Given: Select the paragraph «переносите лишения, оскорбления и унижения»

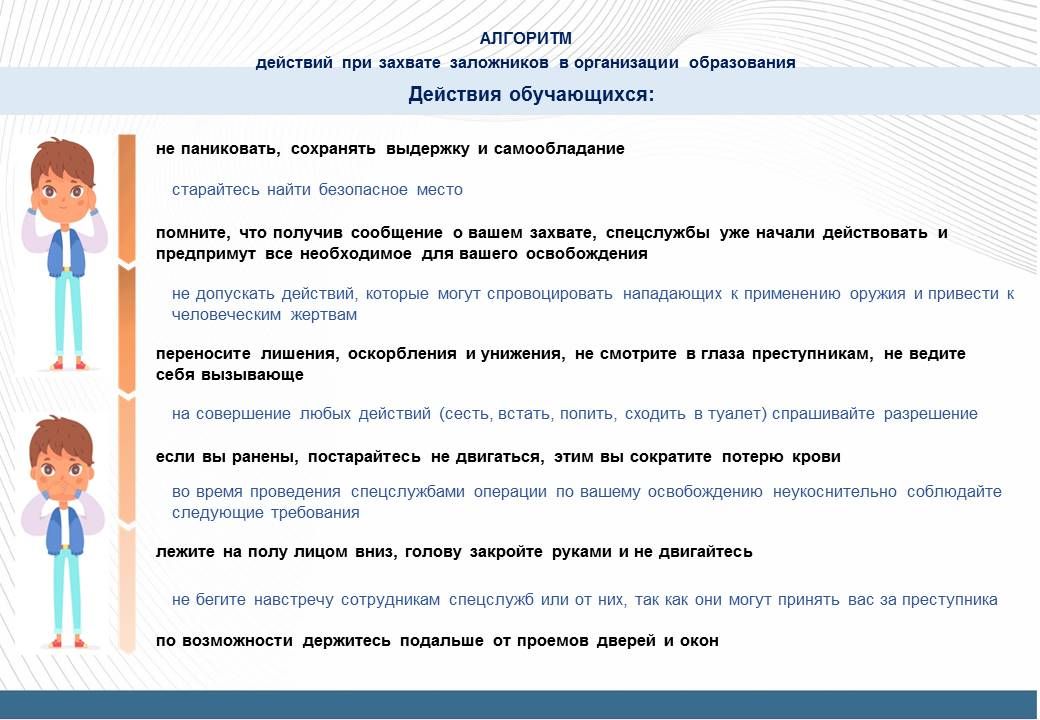Looking at the screenshot, I should pos(560,364).
